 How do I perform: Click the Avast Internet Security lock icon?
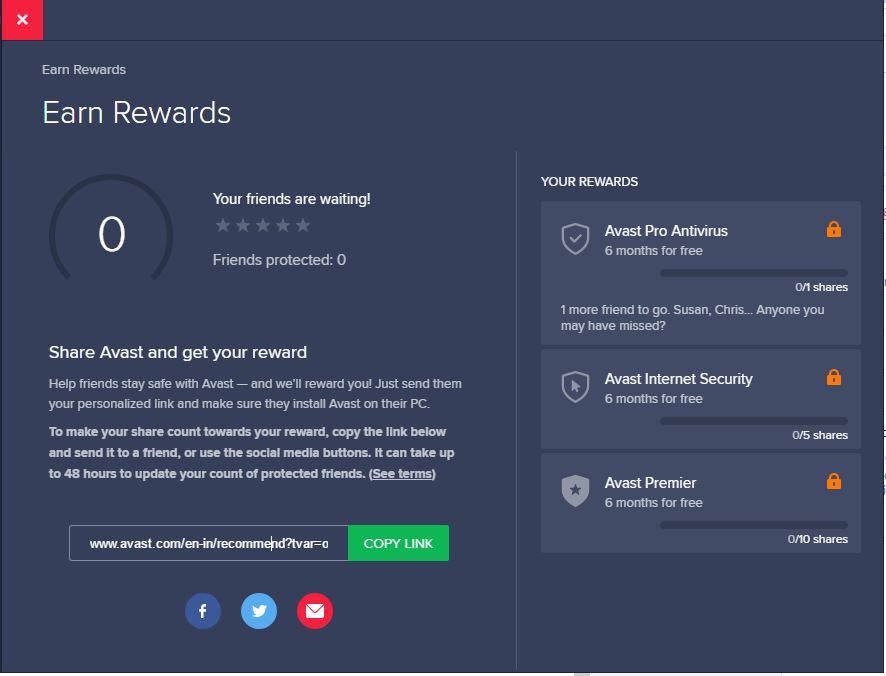[x=833, y=377]
